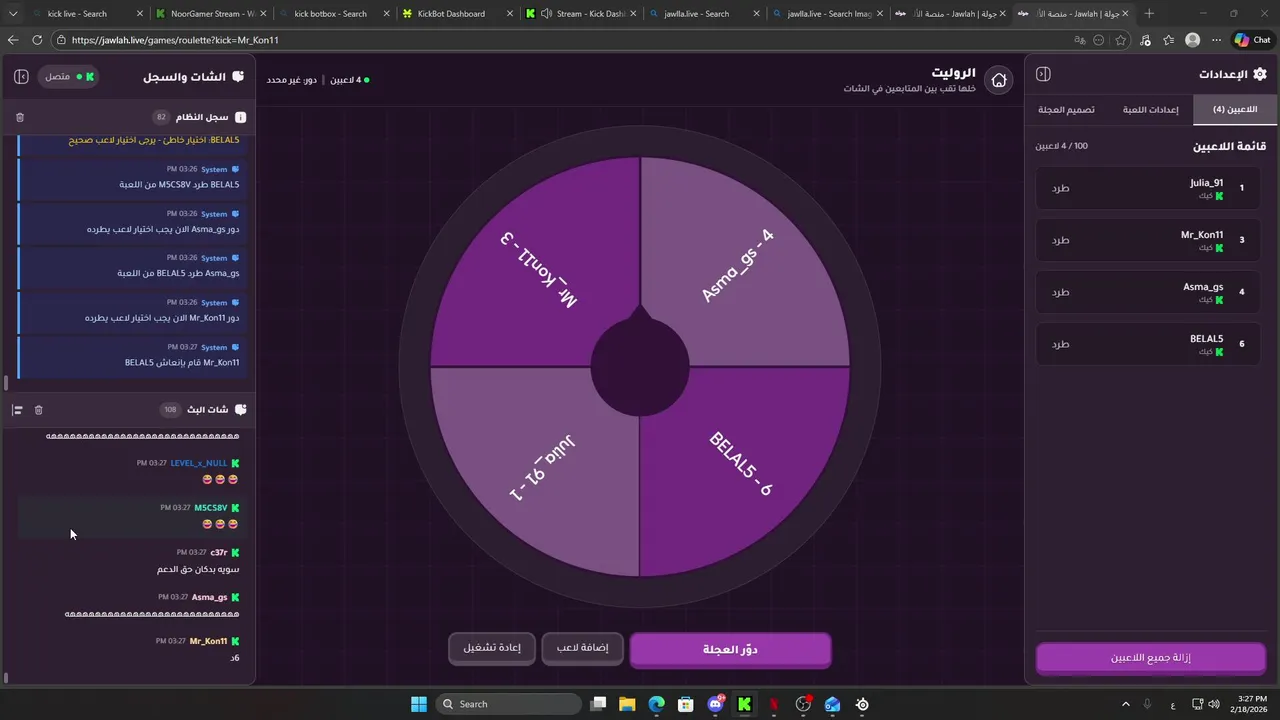Screen dimensions: 1280x720
Task: Open Discord from the taskbar
Action: tap(715, 704)
